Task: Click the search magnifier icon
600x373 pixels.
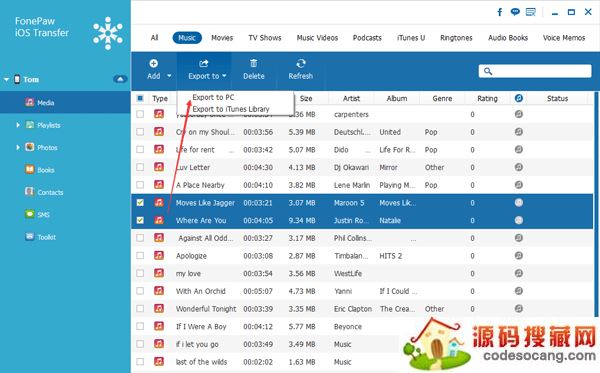Action: coord(488,71)
